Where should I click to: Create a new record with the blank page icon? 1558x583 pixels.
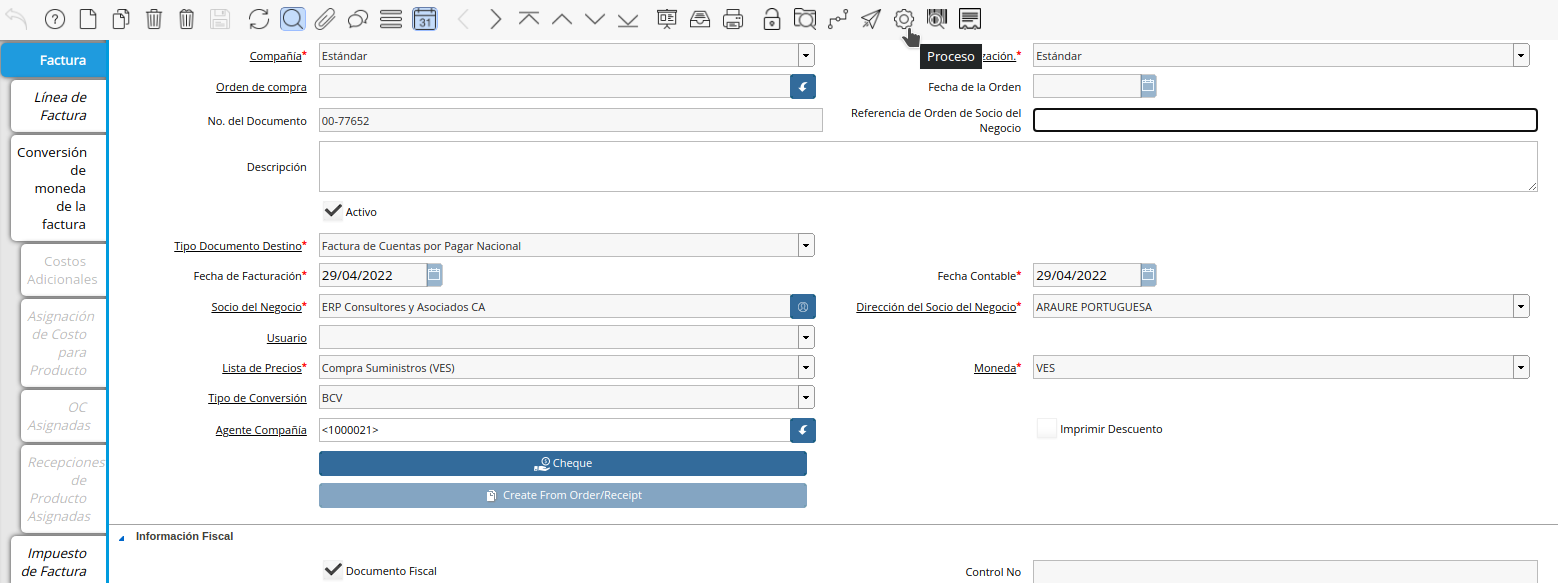(x=88, y=19)
